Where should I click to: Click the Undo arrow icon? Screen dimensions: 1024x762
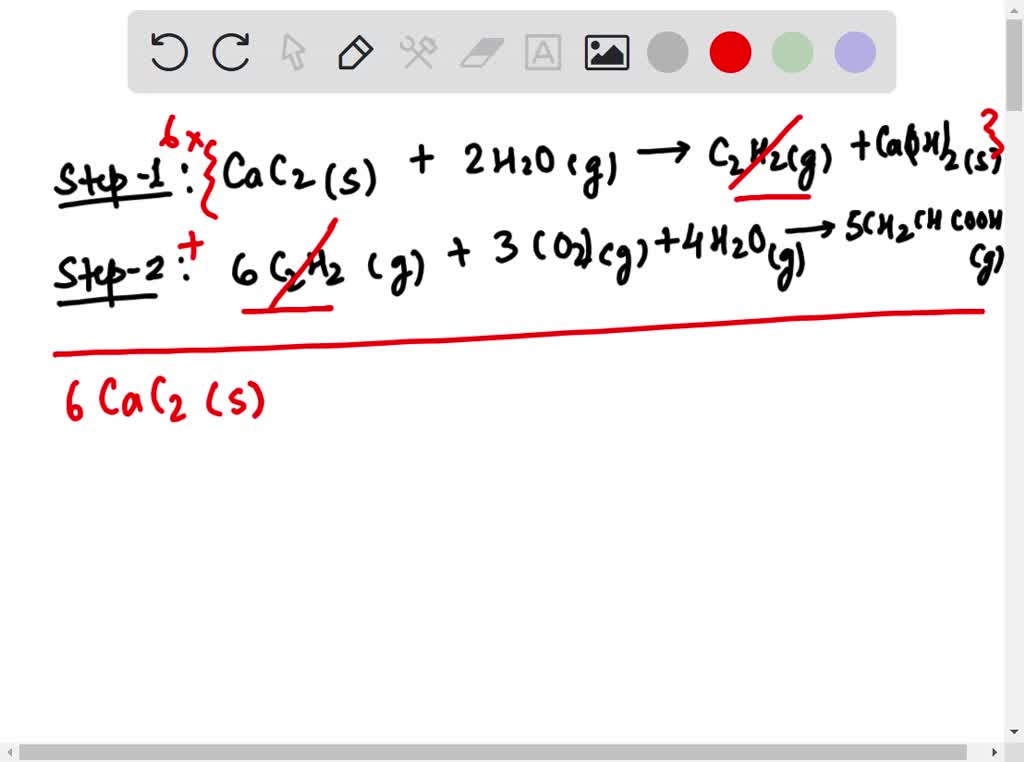pyautogui.click(x=168, y=53)
